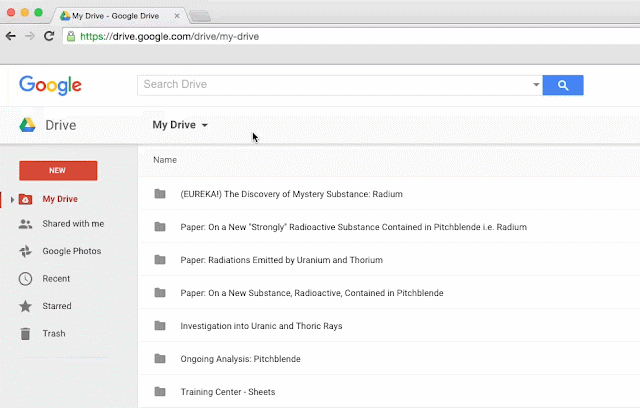This screenshot has height=408, width=640.
Task: Click the Drive title text
Action: [60, 125]
